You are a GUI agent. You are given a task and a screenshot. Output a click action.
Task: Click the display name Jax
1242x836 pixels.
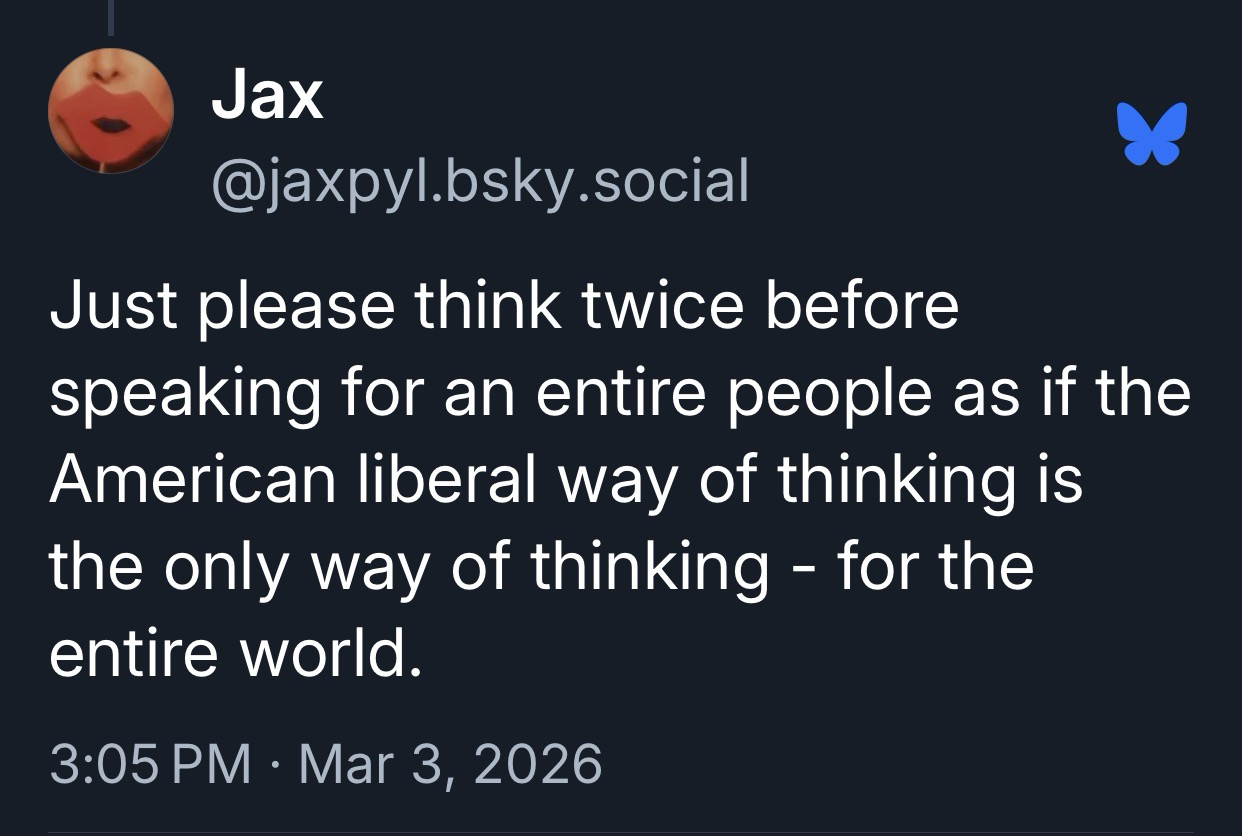pyautogui.click(x=267, y=98)
